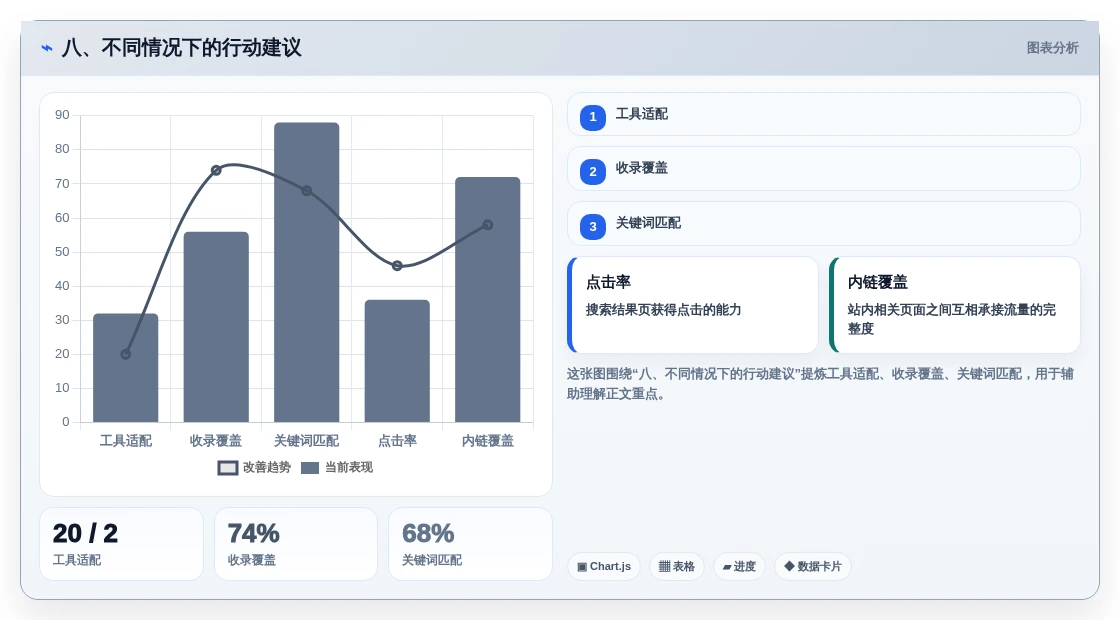
Task: Click the text 搜索结果页获得点击的能力
Action: click(664, 310)
